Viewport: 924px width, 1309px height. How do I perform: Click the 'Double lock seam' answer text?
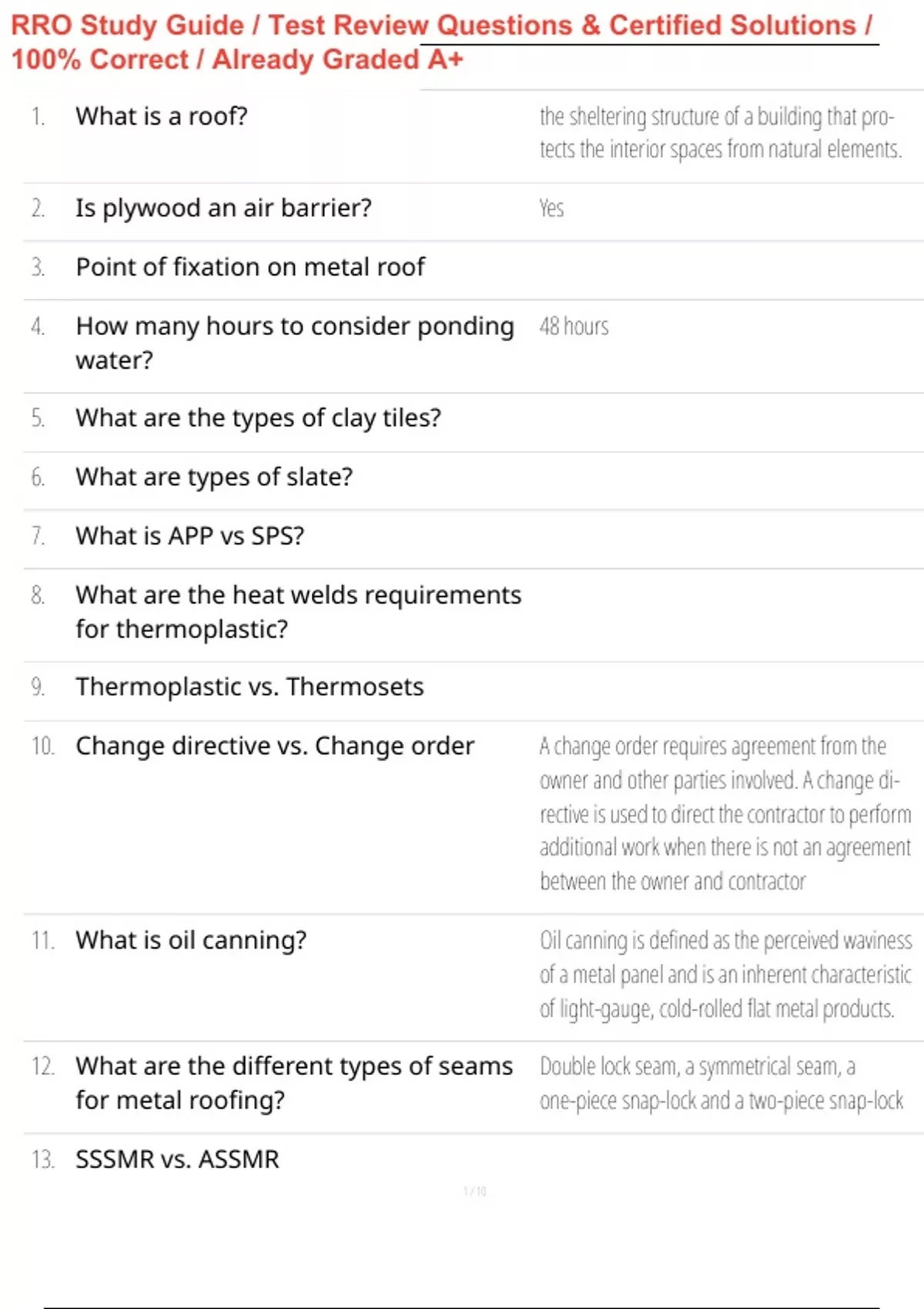pyautogui.click(x=721, y=1083)
